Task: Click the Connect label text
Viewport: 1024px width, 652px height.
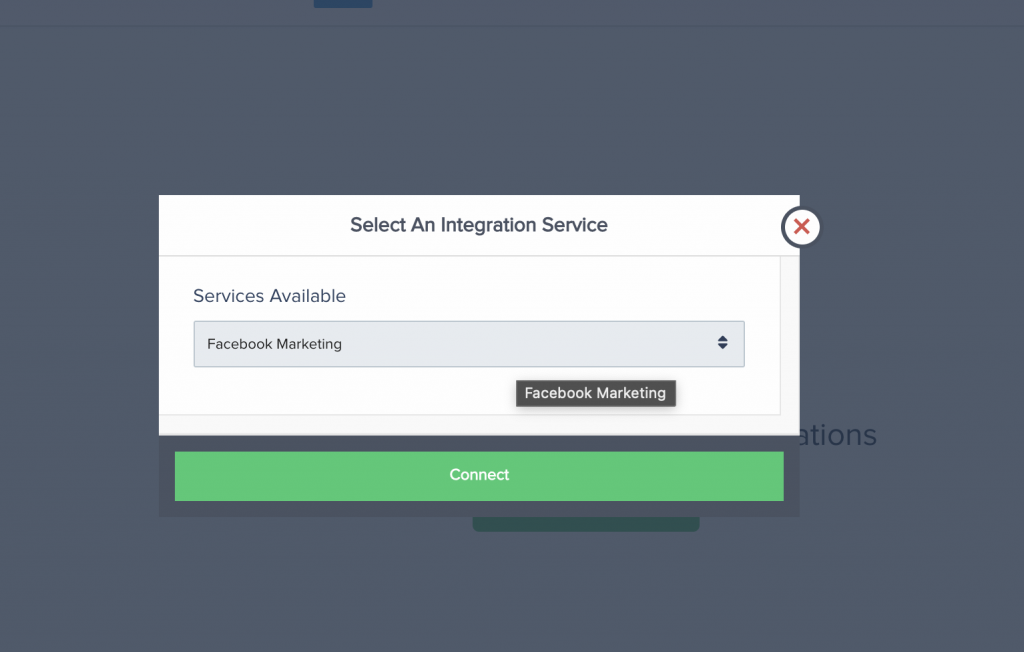Action: pos(479,475)
